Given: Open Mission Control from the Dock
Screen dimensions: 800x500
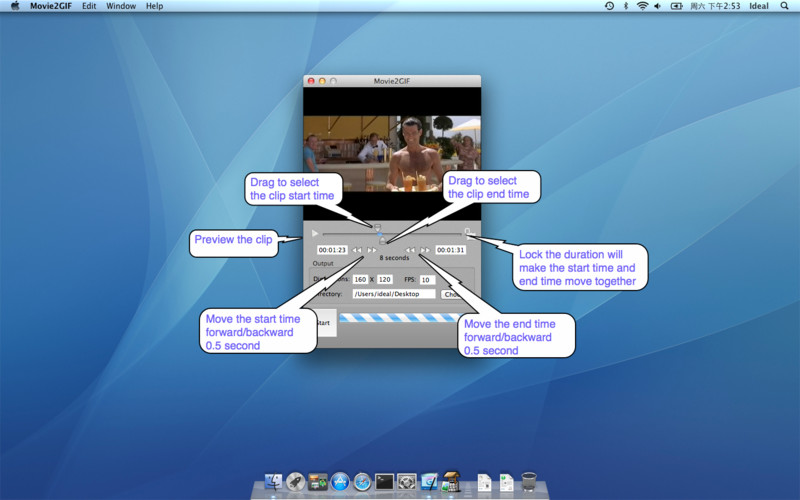Looking at the screenshot, I should [x=317, y=481].
